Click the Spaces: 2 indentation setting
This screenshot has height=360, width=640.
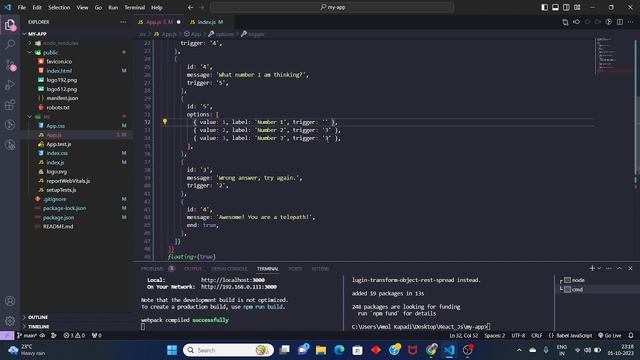[495, 336]
